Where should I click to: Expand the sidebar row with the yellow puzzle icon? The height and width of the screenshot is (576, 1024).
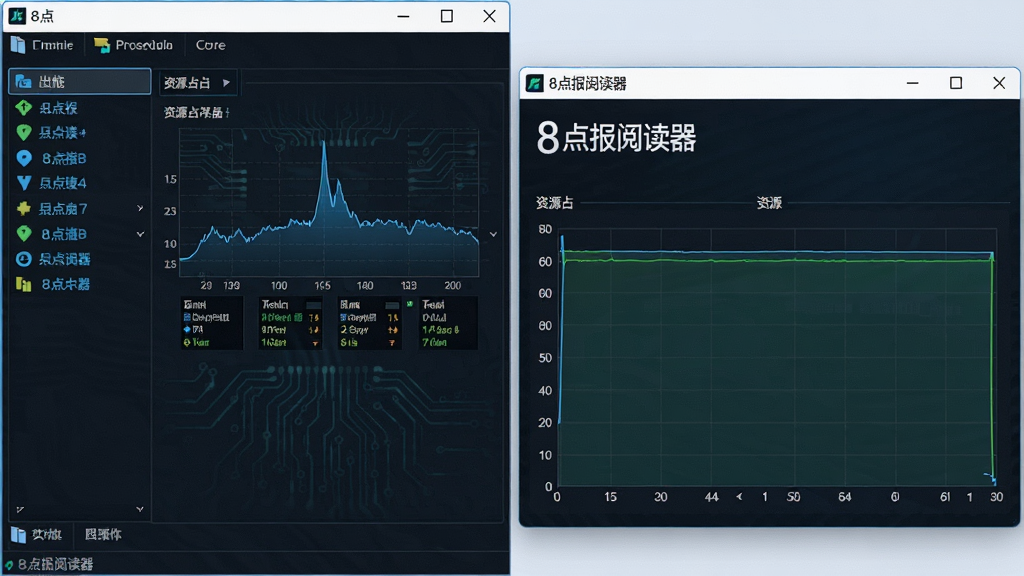[140, 208]
